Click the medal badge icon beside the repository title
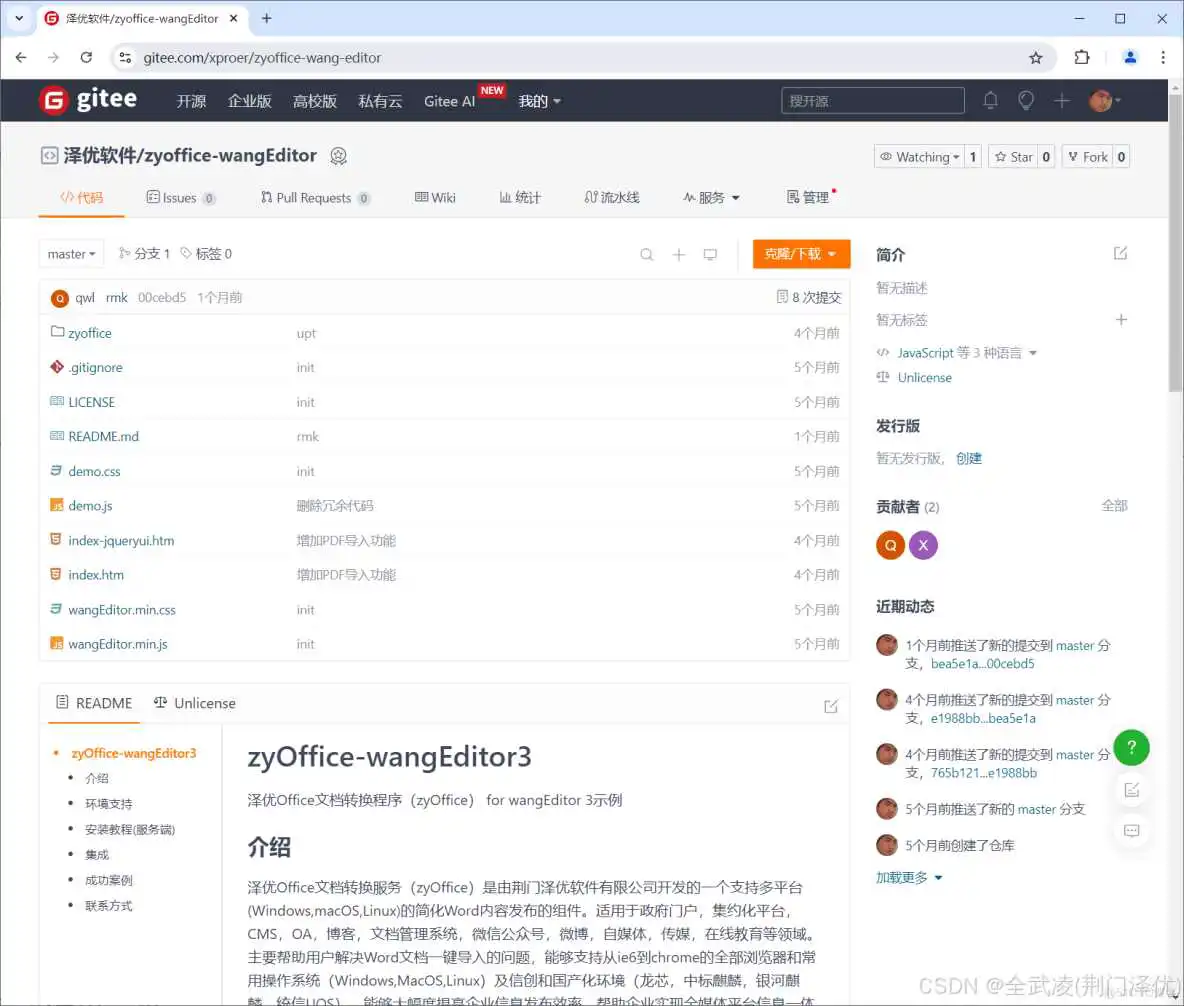This screenshot has height=1006, width=1184. (339, 156)
